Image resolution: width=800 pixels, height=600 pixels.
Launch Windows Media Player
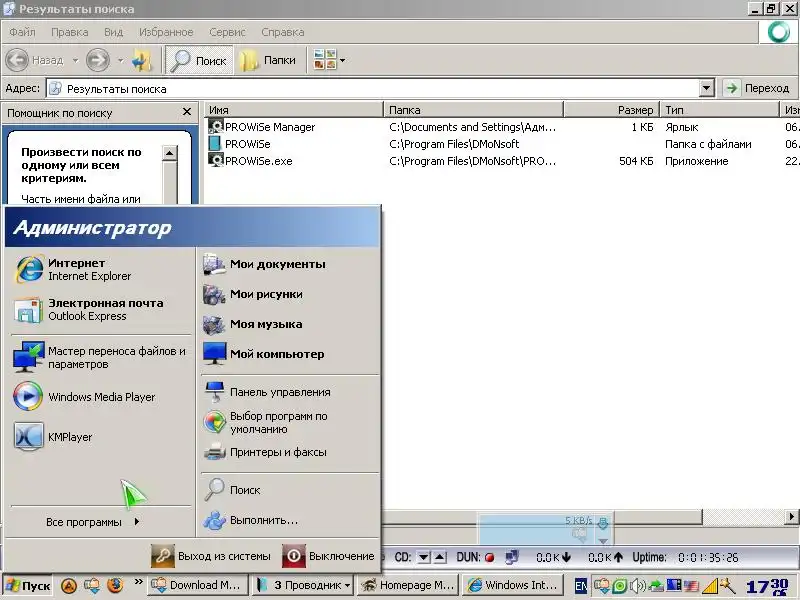(99, 396)
